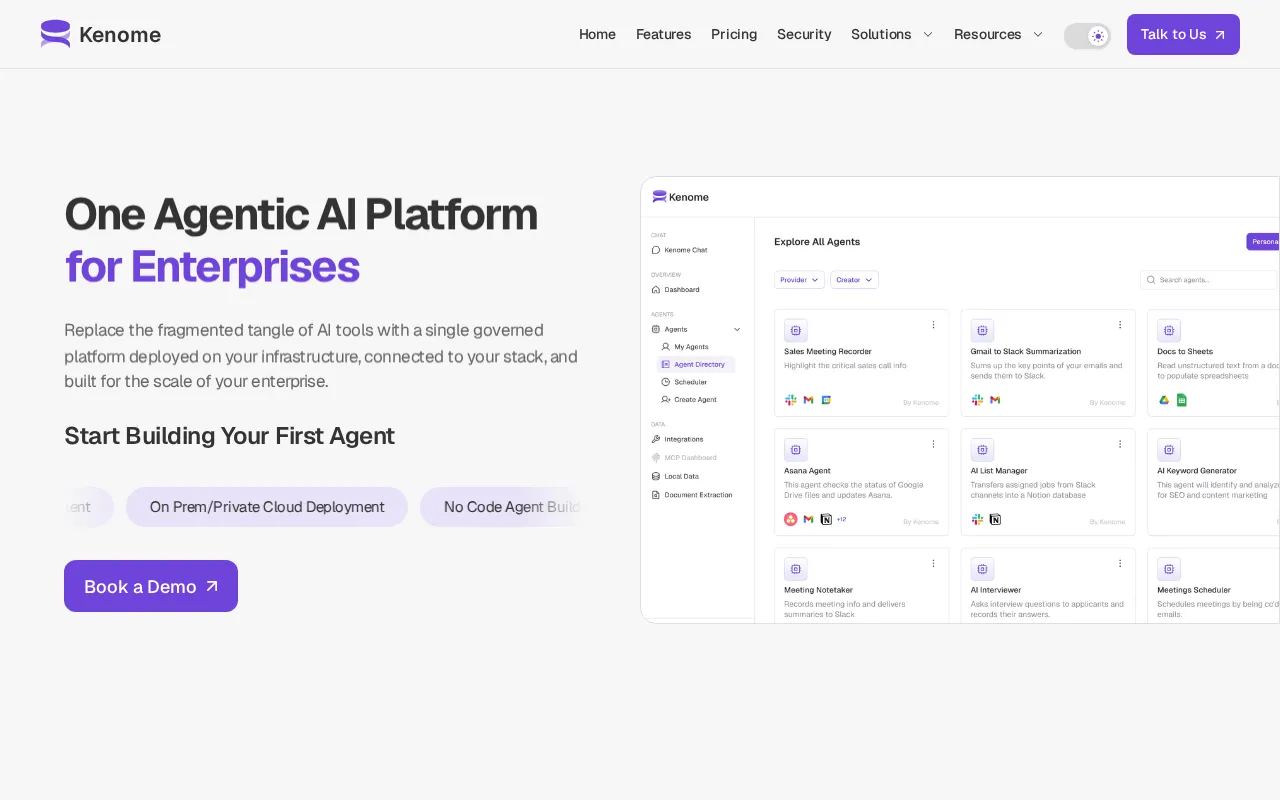This screenshot has width=1280, height=800.
Task: Open the AI Interviewer agent card title
Action: coord(996,590)
